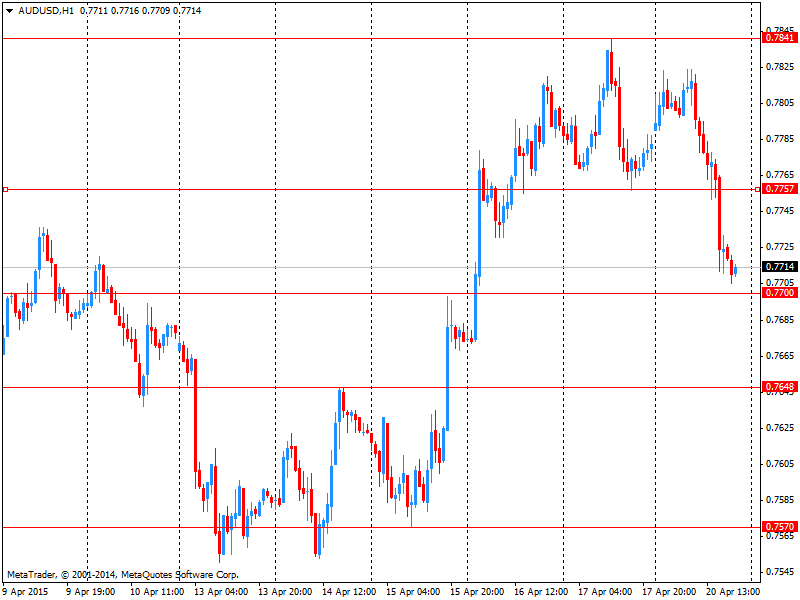Open the chart menu triangle beside AUDUSD,H1

pyautogui.click(x=9, y=11)
